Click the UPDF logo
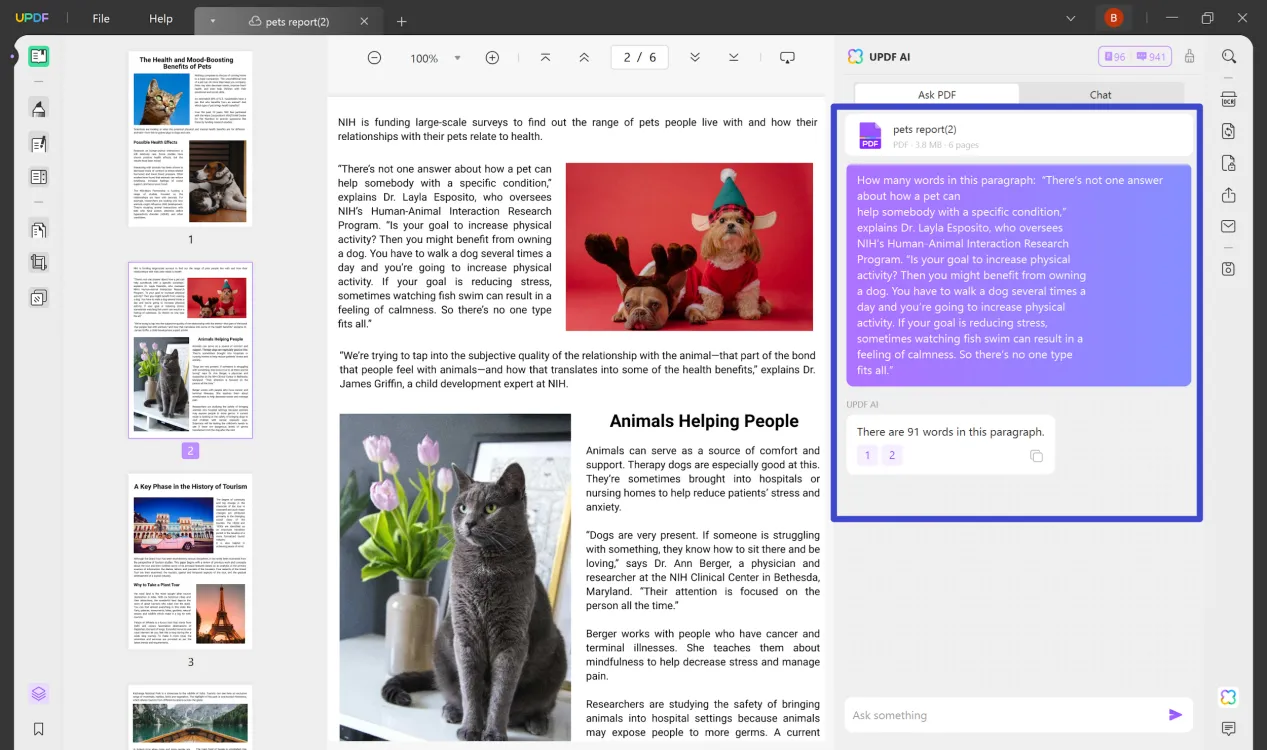1267x750 pixels. pos(33,19)
